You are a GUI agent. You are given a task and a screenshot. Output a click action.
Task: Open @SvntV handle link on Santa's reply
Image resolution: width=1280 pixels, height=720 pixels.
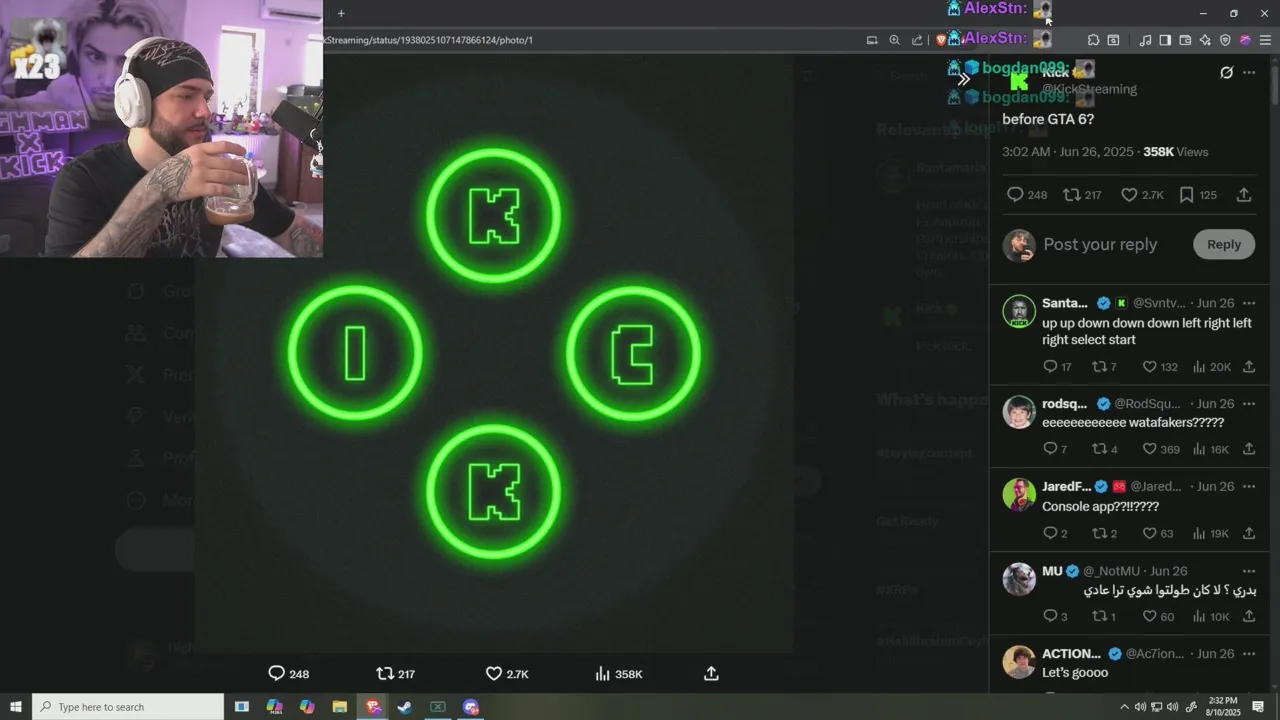[1159, 303]
